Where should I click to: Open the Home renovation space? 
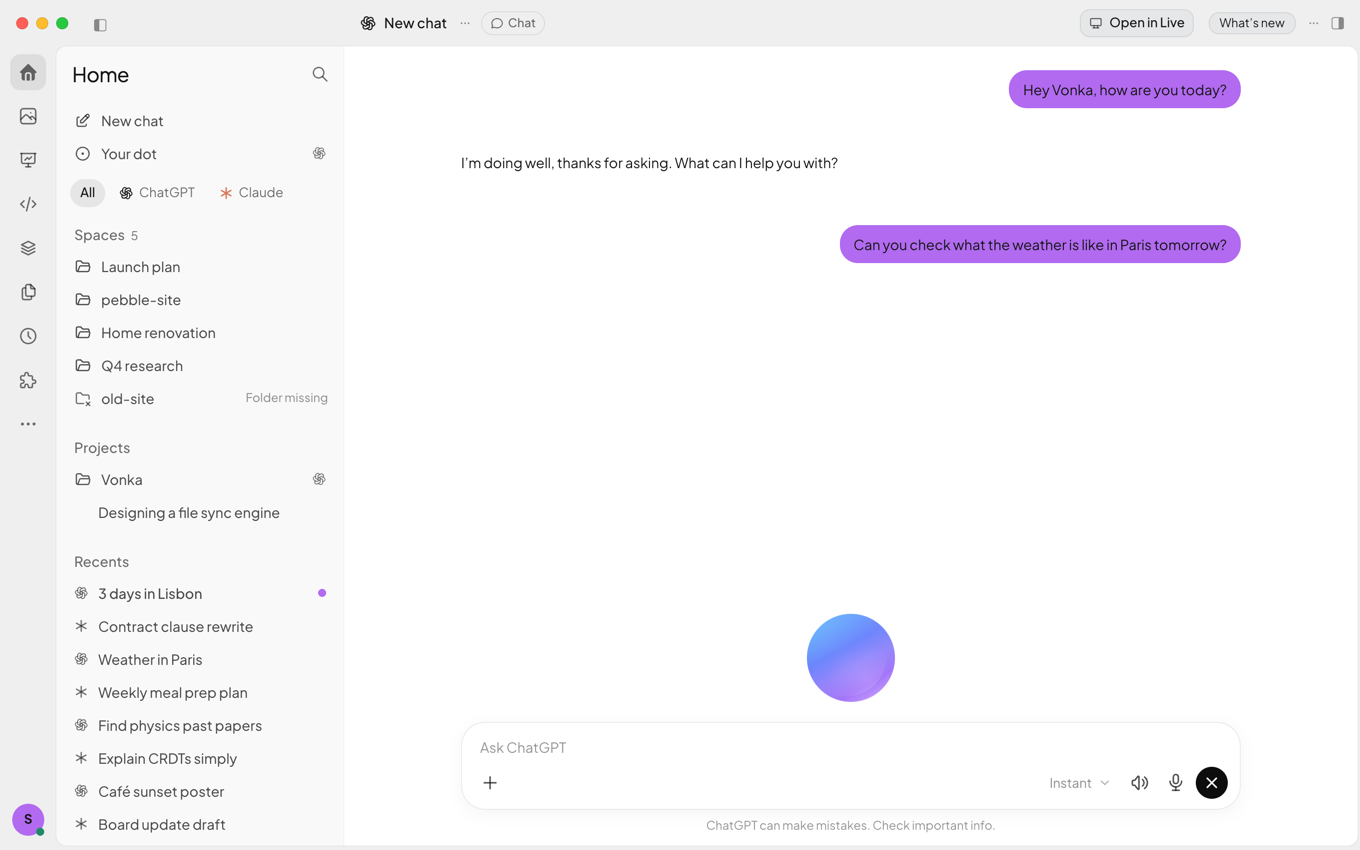[x=200, y=333]
